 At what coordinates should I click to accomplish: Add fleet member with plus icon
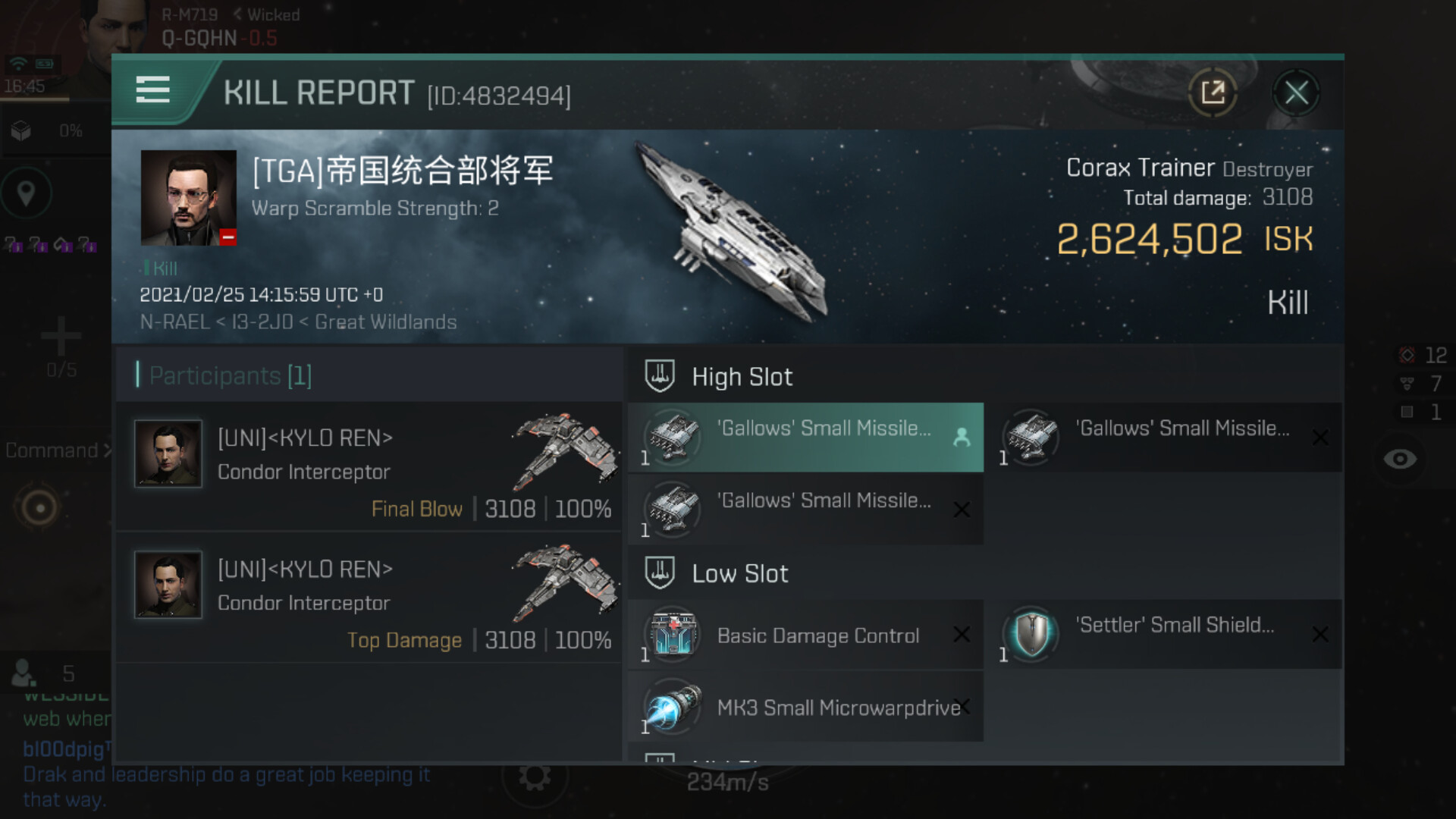61,336
